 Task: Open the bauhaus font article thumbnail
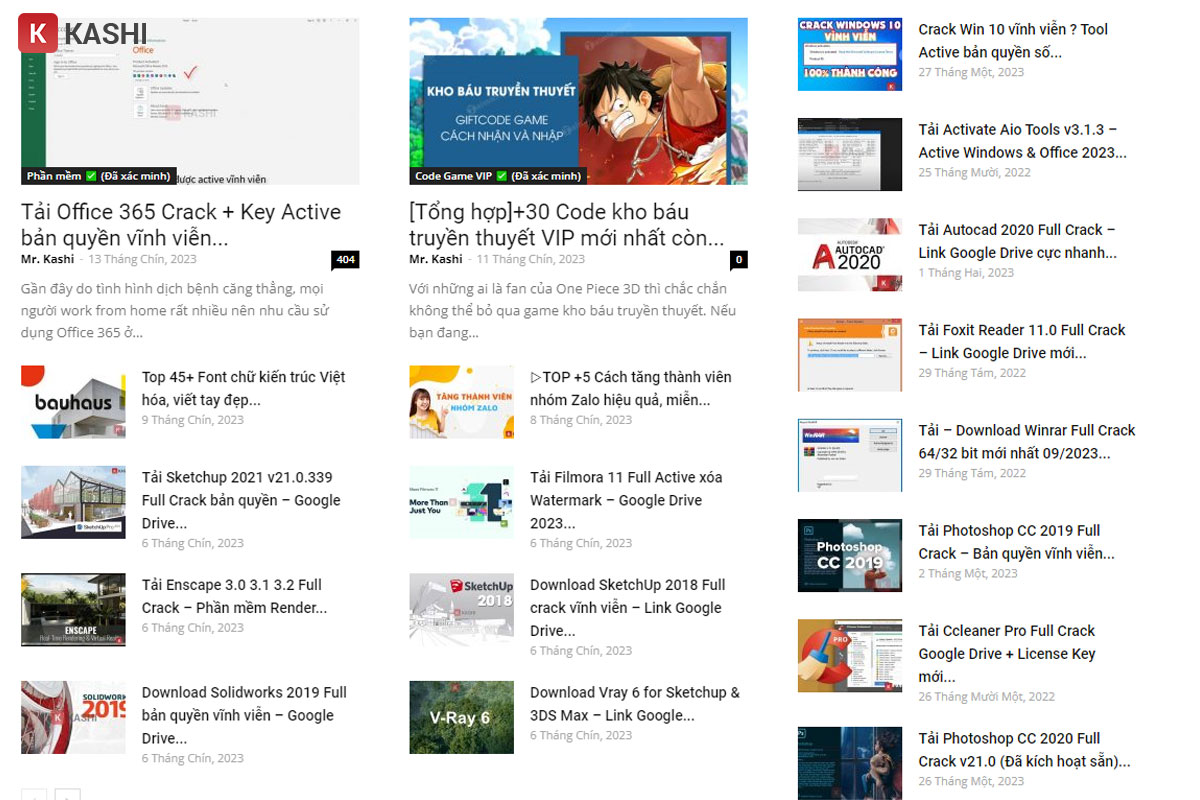tap(73, 402)
